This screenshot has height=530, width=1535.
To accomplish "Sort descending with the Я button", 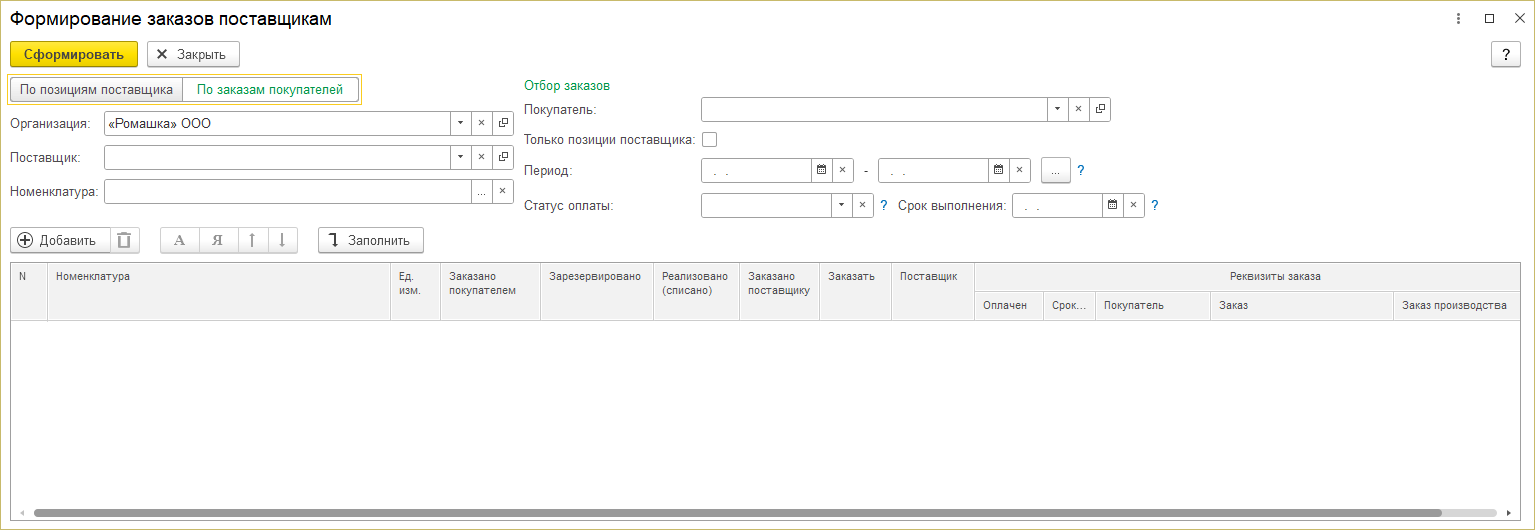I will (217, 240).
